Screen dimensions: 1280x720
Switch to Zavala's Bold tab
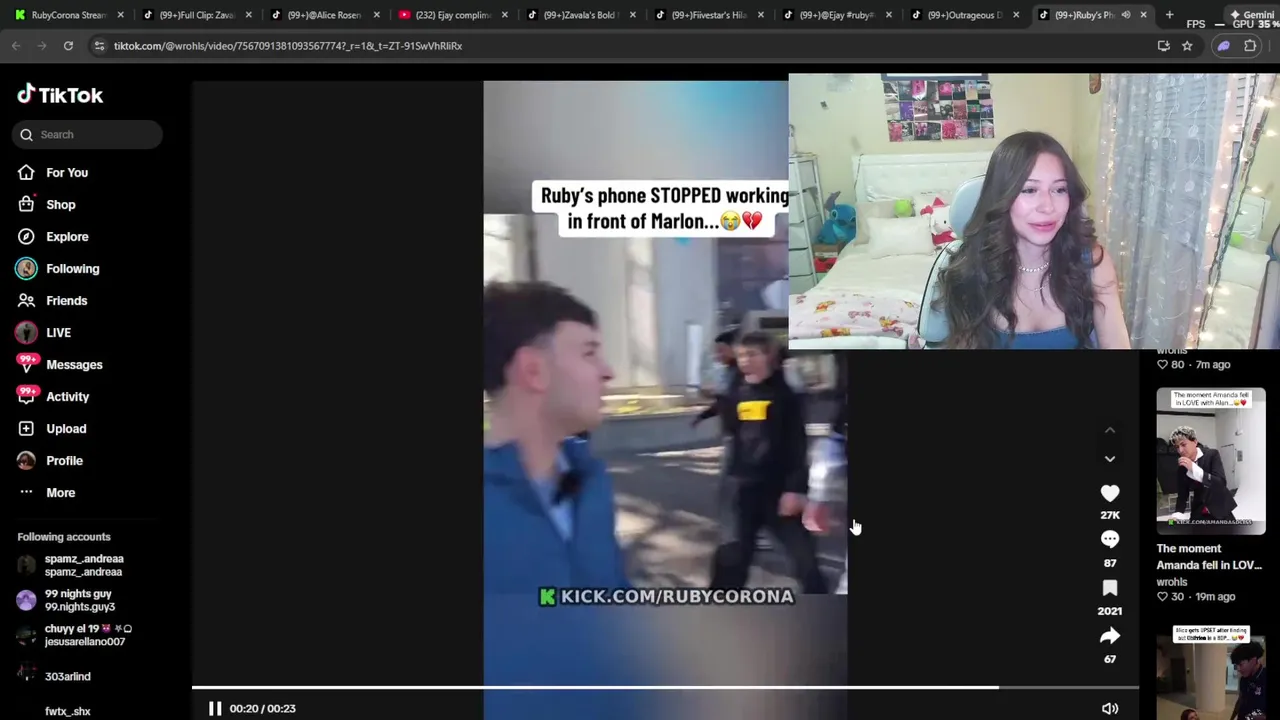[x=580, y=15]
